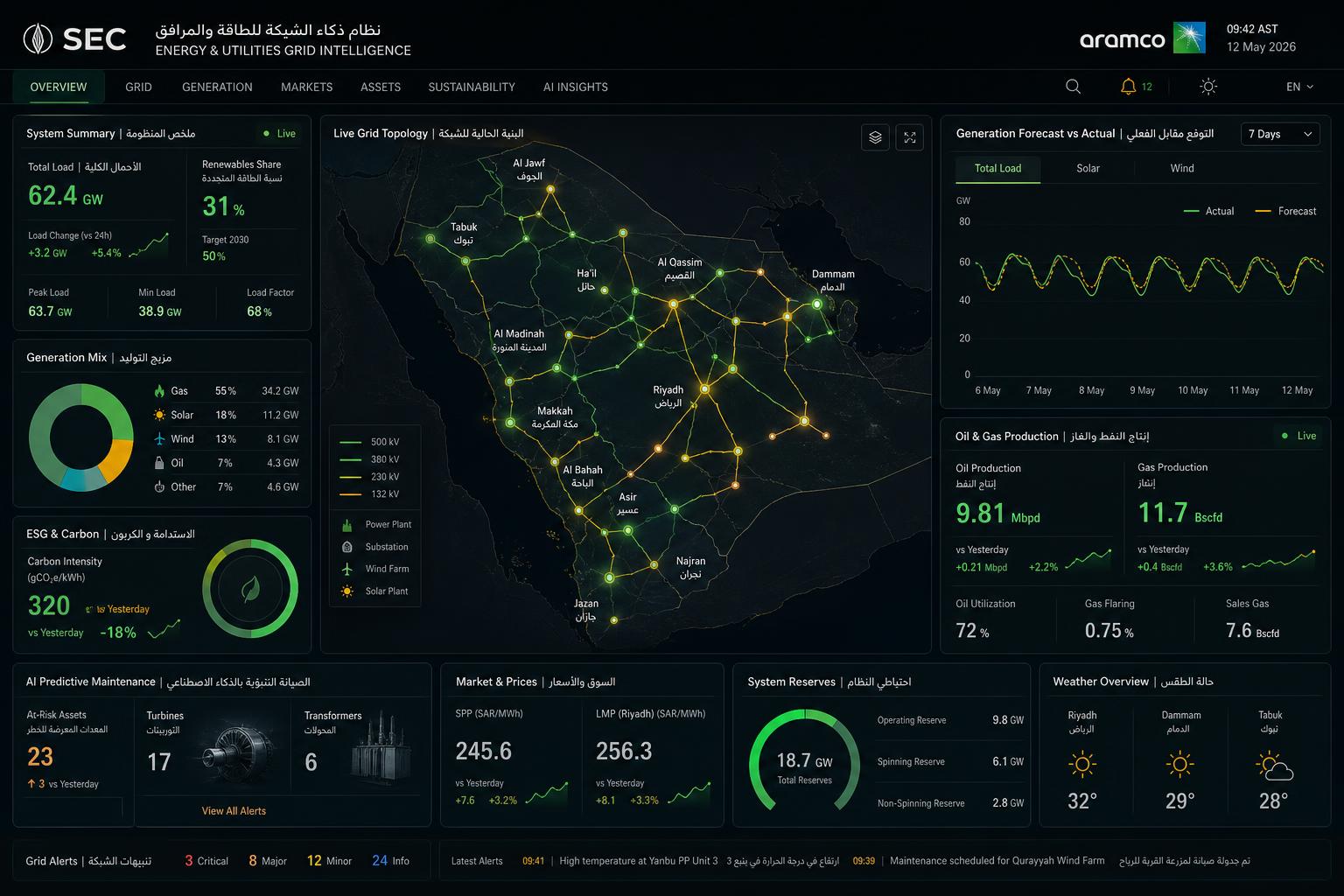Image resolution: width=1344 pixels, height=896 pixels.
Task: Click the Aramco star logo
Action: point(1189,38)
